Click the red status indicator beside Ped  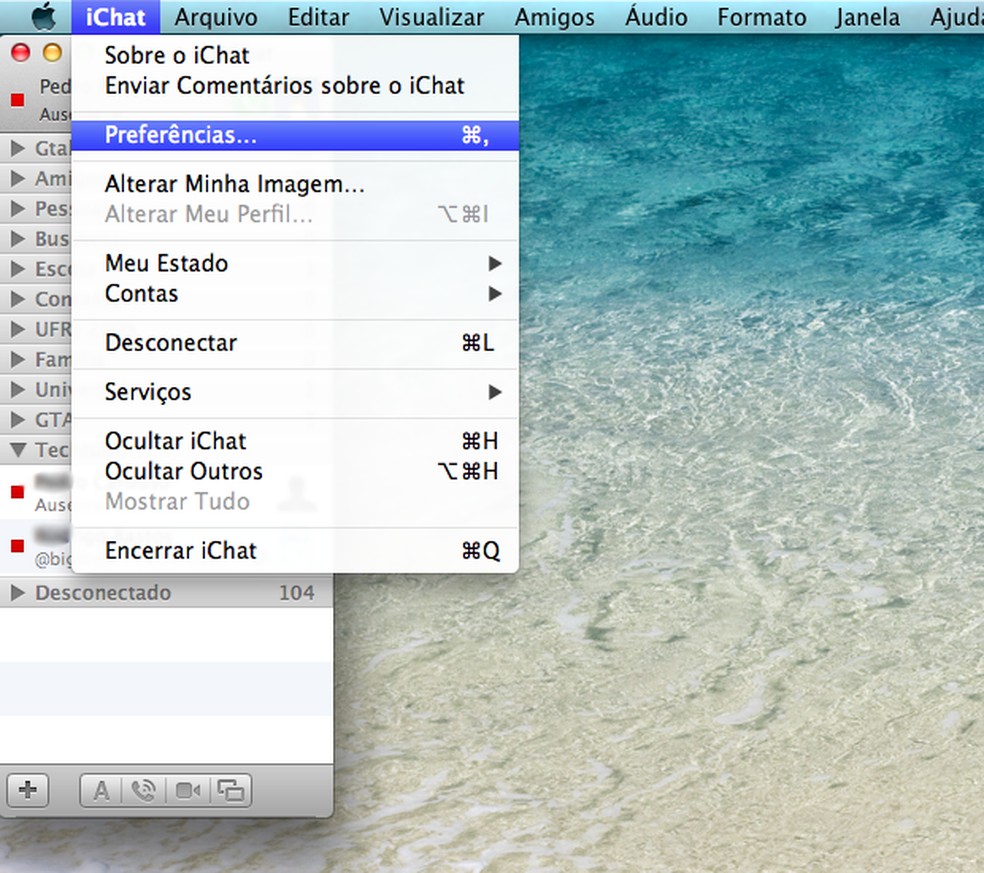point(18,100)
